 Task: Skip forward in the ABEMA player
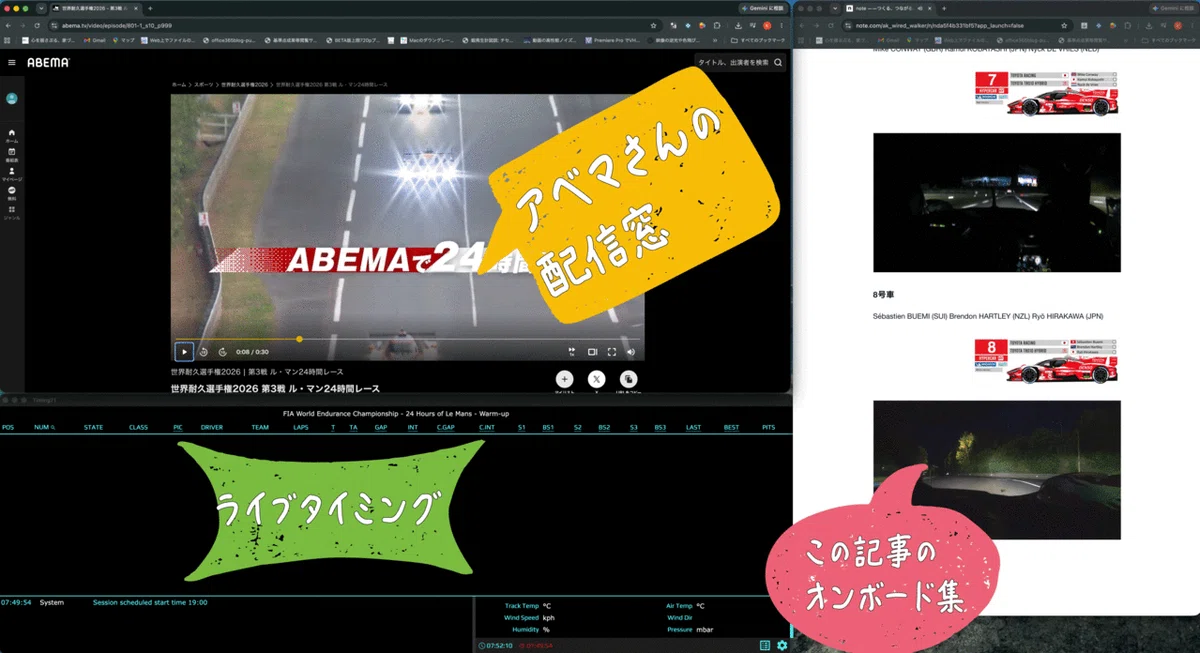[x=222, y=352]
